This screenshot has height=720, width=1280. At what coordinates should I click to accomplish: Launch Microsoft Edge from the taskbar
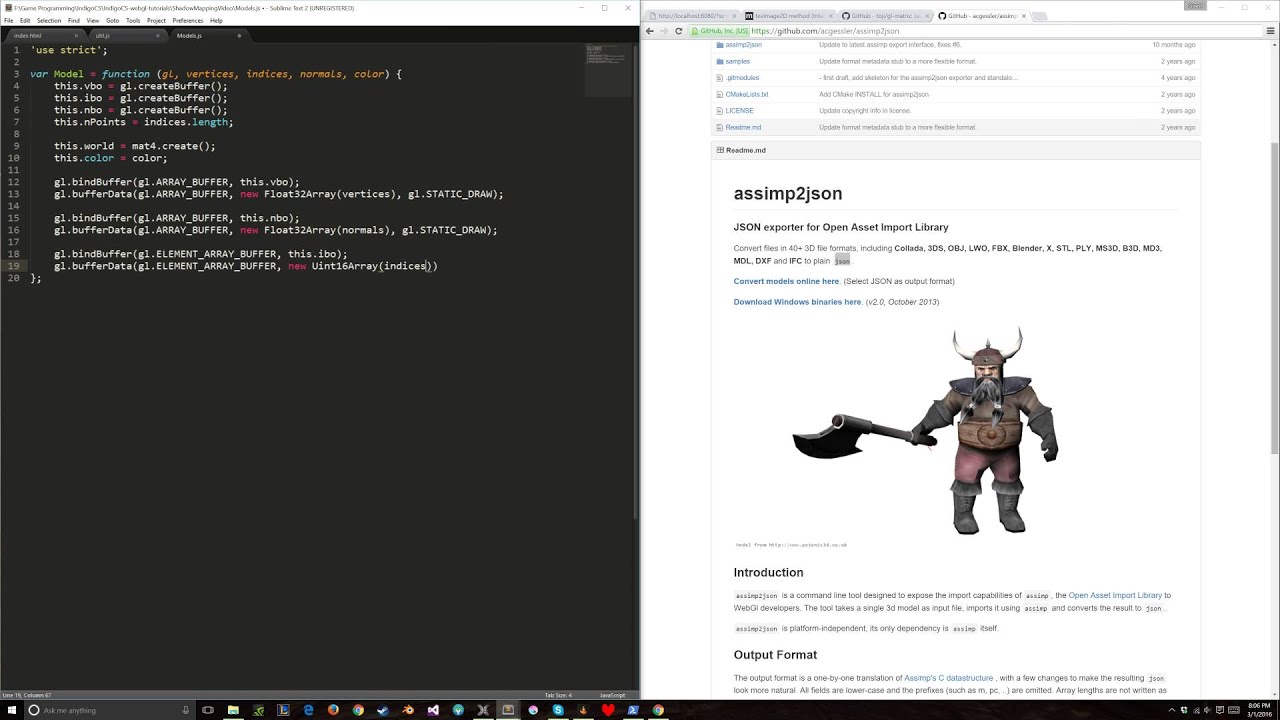click(x=308, y=710)
